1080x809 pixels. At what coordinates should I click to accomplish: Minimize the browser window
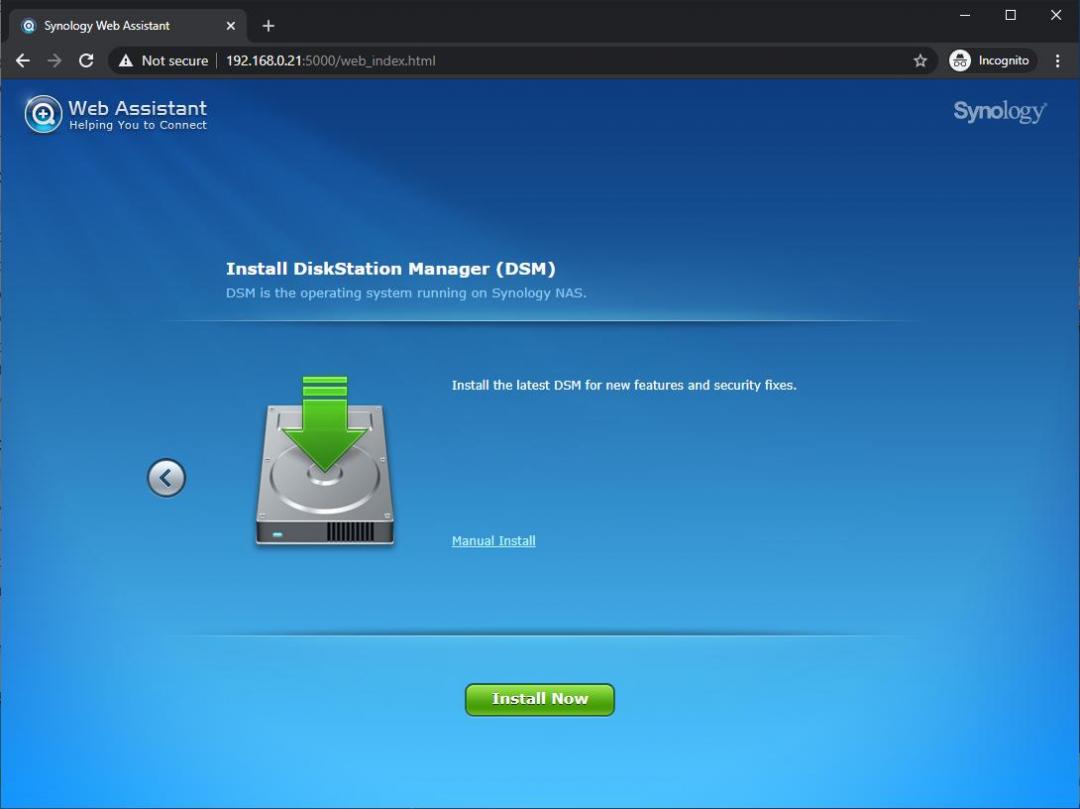965,14
